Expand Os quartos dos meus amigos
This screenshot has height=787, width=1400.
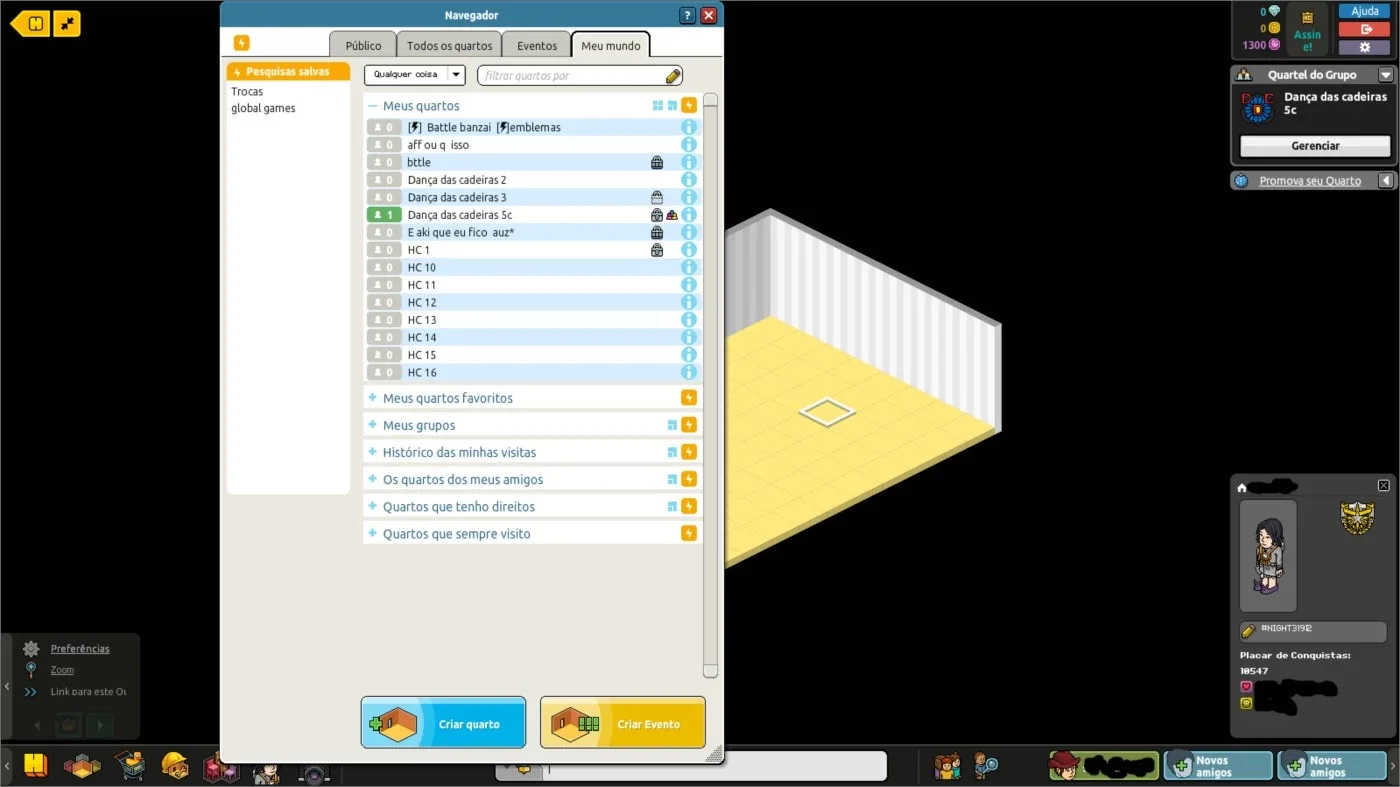click(x=372, y=479)
